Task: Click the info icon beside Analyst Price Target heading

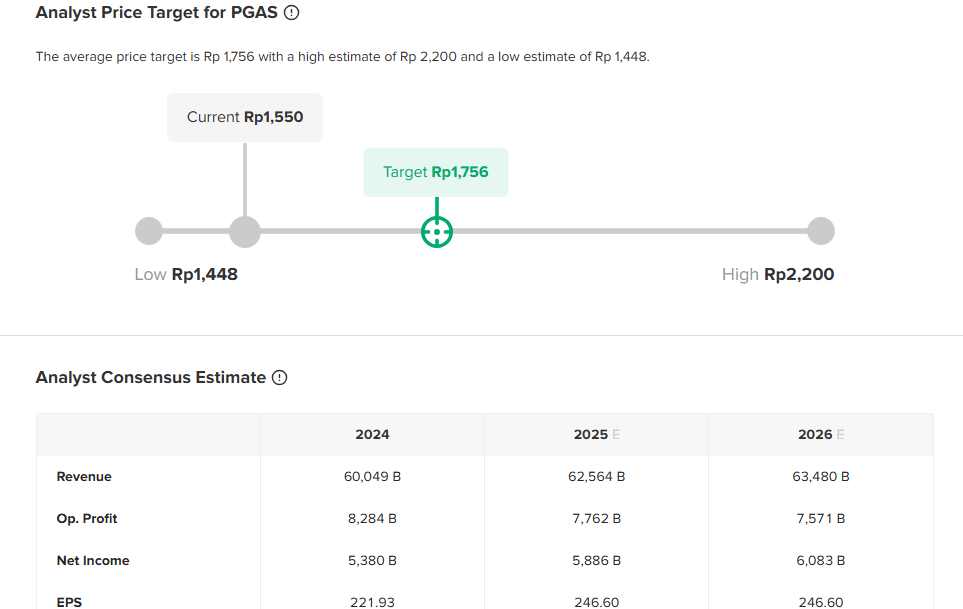Action: coord(291,13)
